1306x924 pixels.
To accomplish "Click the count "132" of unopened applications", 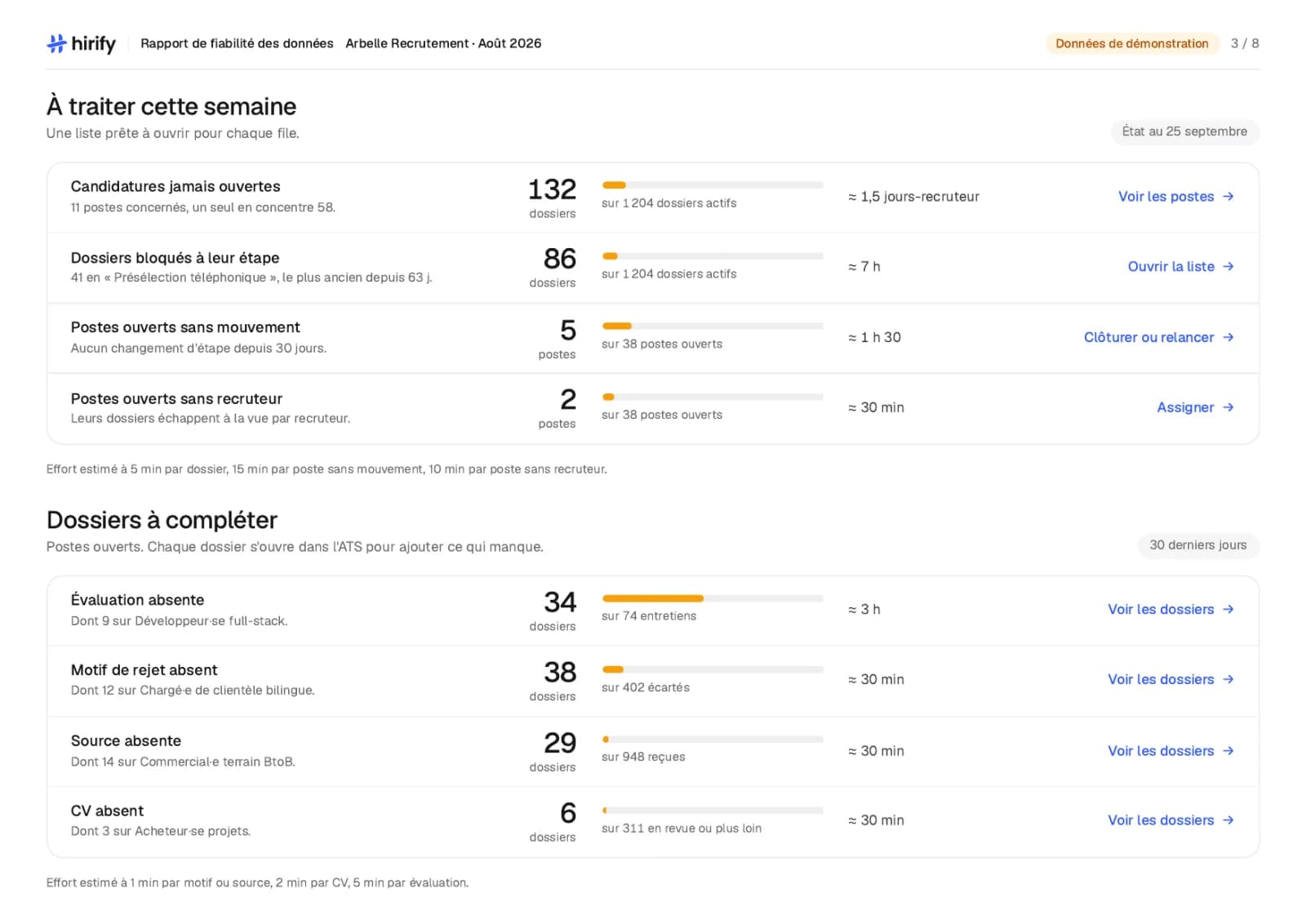I will coord(552,189).
